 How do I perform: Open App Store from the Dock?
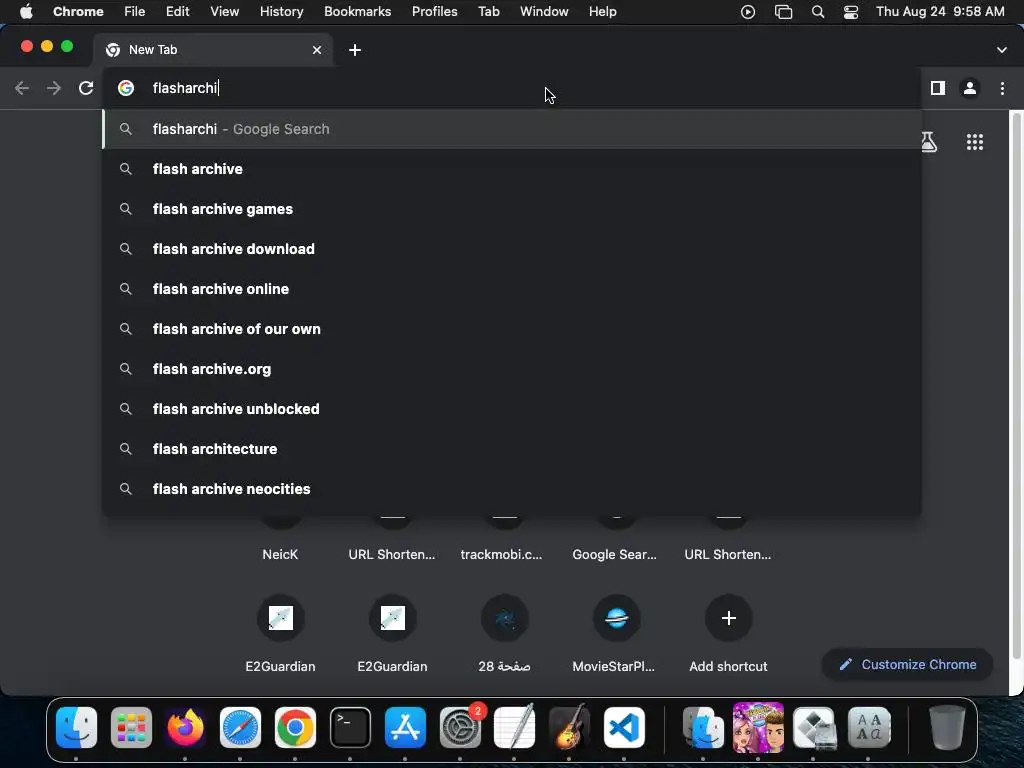(405, 728)
